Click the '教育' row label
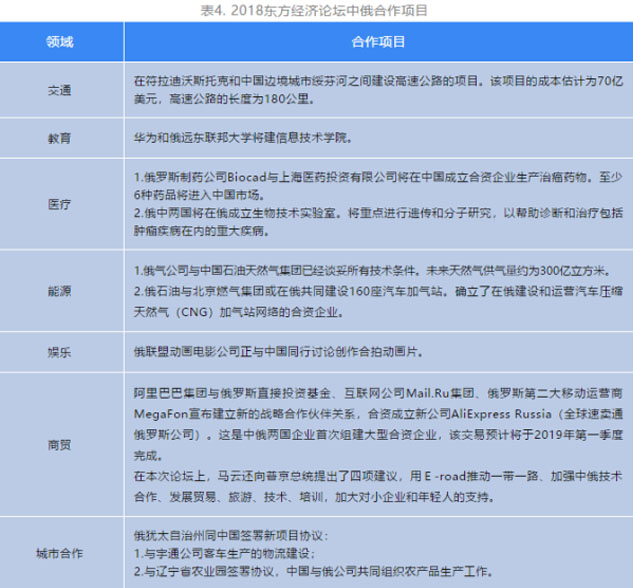 coord(60,138)
